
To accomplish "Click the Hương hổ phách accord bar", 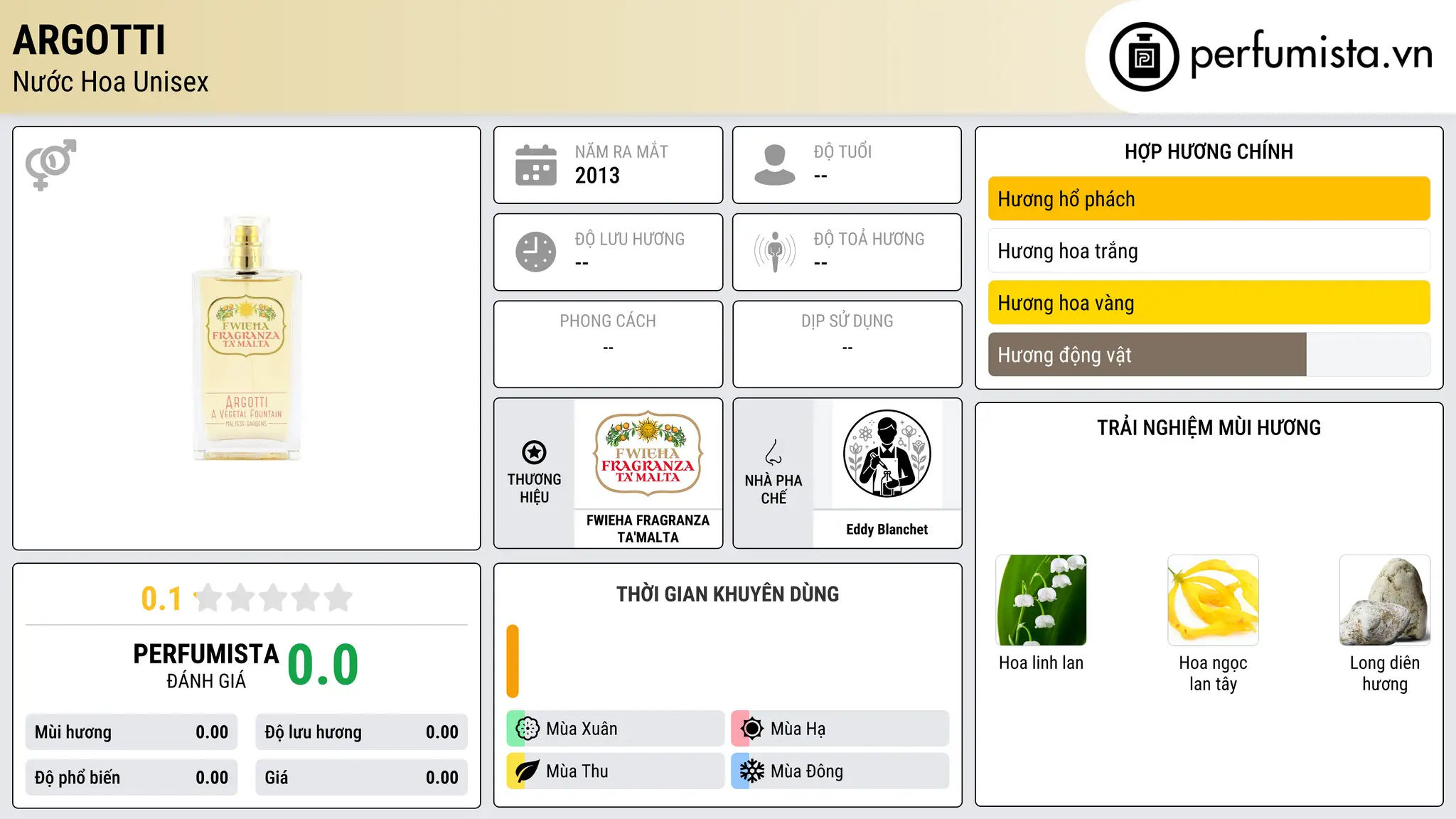I will pos(1209,199).
